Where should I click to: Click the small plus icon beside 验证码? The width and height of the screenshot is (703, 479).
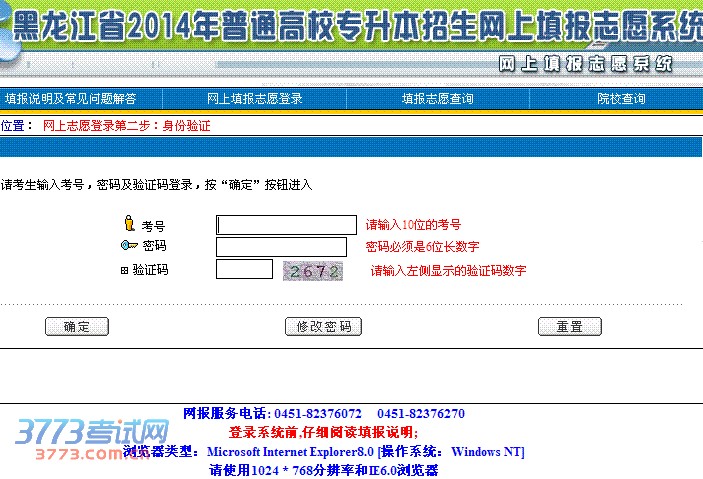pos(125,270)
